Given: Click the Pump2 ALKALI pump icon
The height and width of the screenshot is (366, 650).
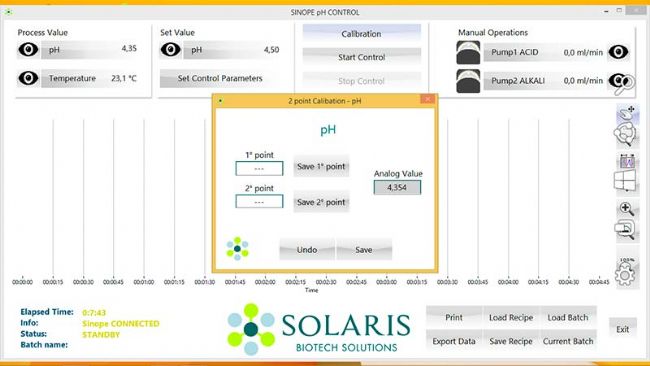Looking at the screenshot, I should [468, 81].
